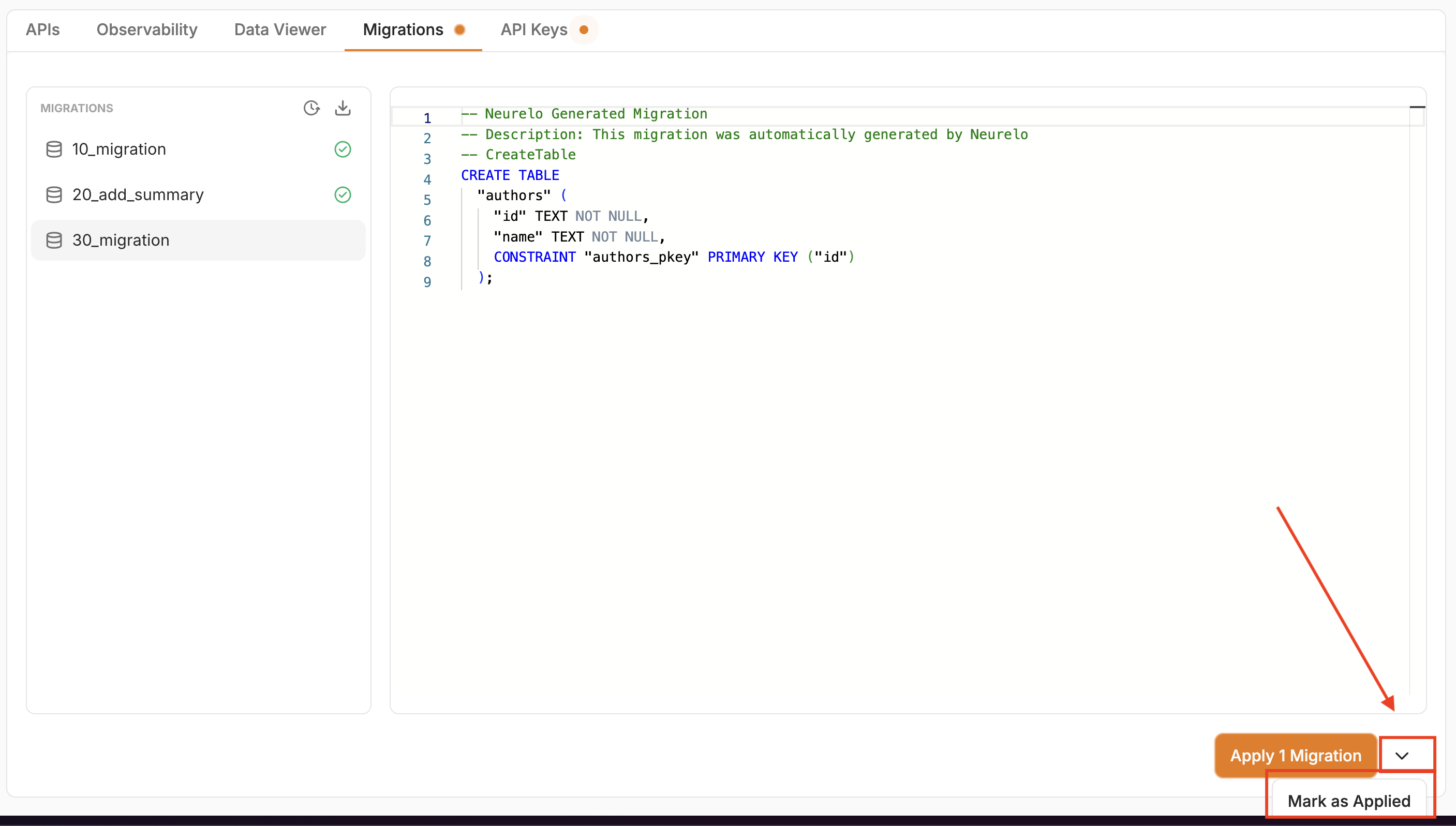Open the Observability tab
Viewport: 1456px width, 826px height.
(x=147, y=29)
